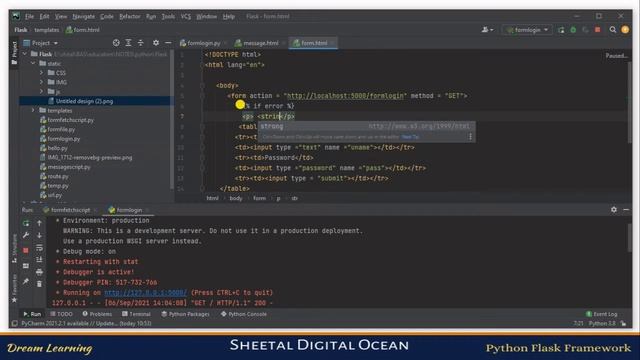Click the locate-in-project target icon
This screenshot has height=360, width=640.
coord(116,42)
